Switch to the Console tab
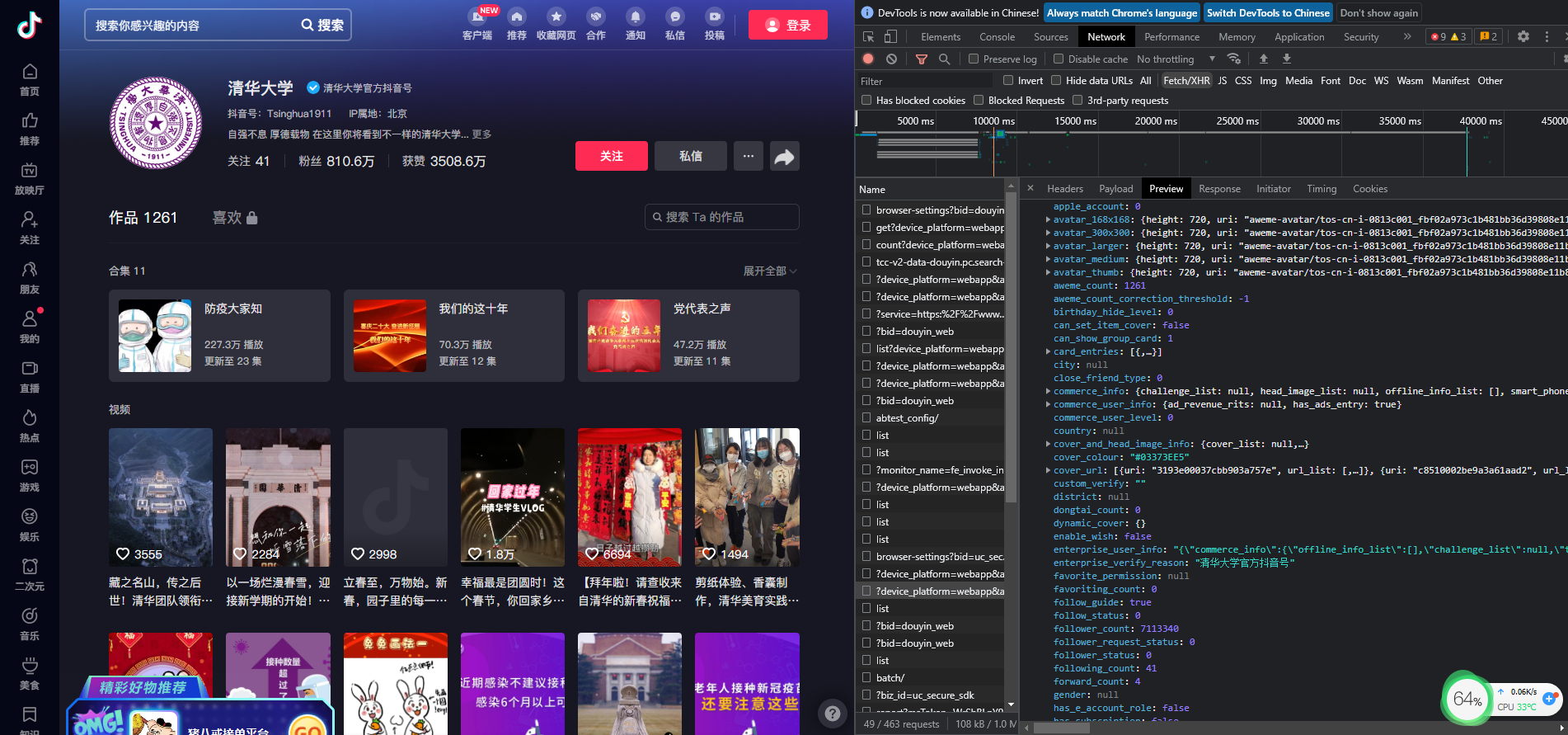Image resolution: width=1568 pixels, height=735 pixels. pos(997,36)
